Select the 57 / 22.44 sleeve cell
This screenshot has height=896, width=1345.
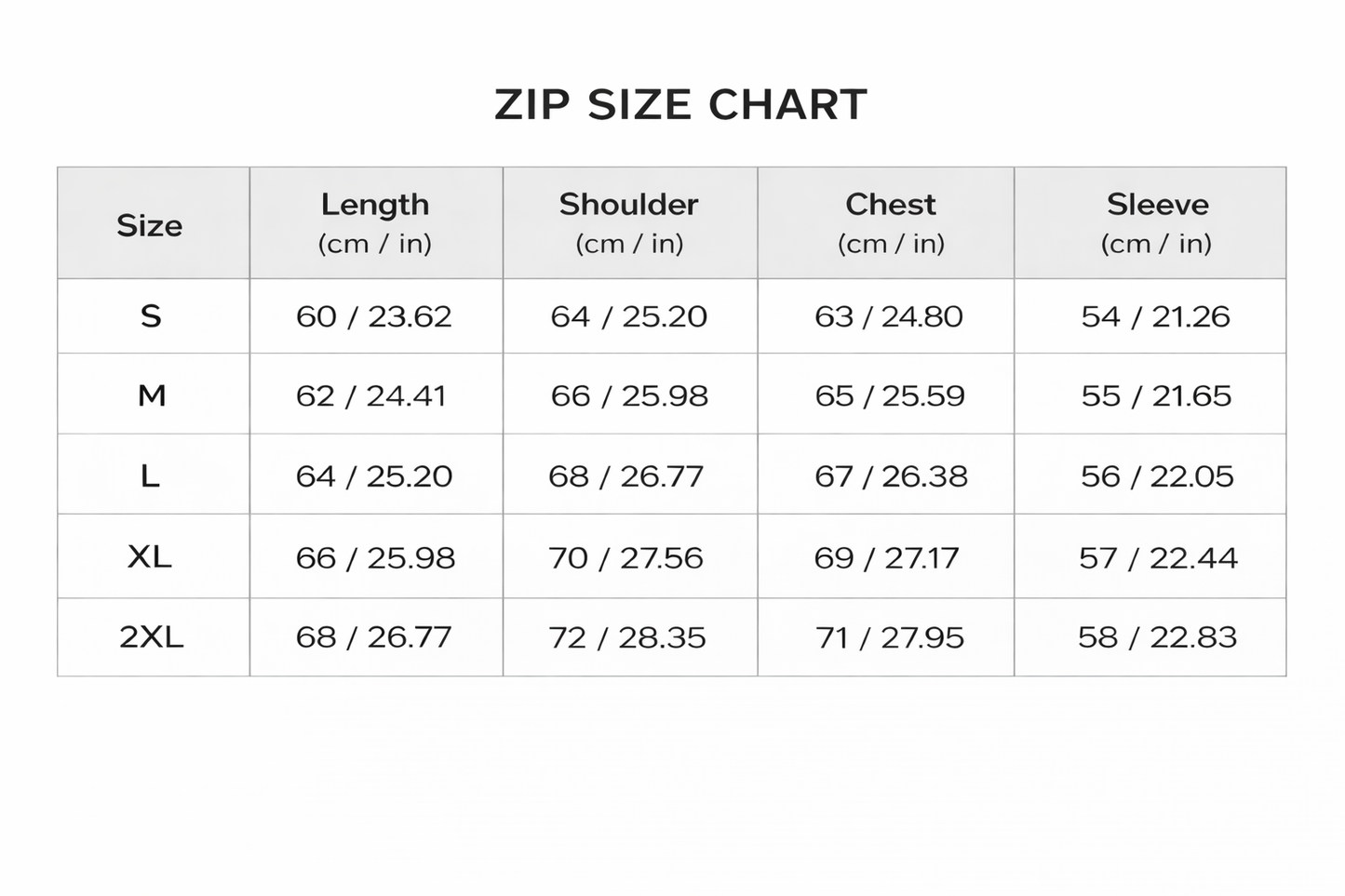click(x=1158, y=557)
